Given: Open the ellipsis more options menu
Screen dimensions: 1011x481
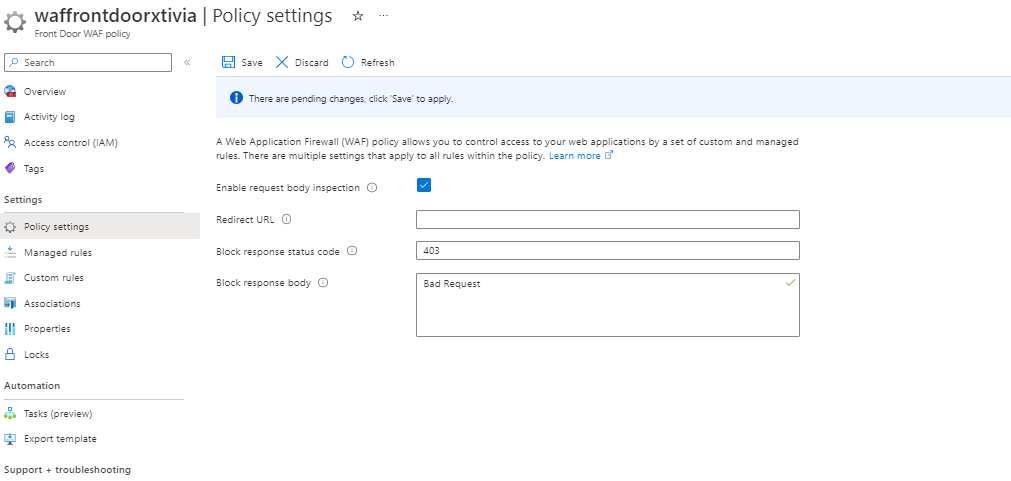Looking at the screenshot, I should pos(383,16).
